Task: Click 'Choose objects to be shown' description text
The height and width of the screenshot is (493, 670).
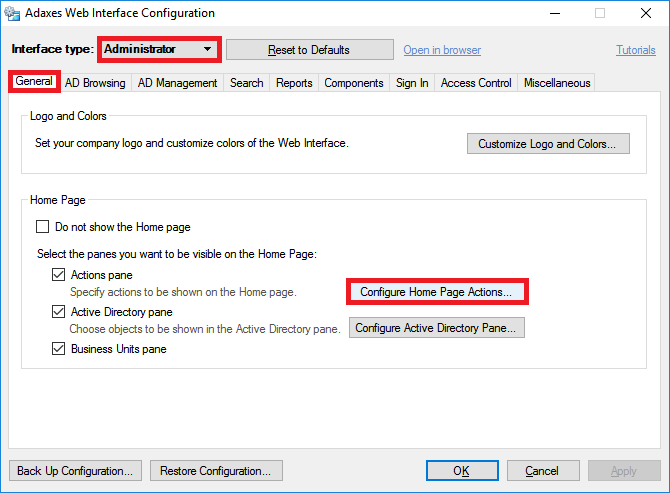Action: pyautogui.click(x=205, y=329)
